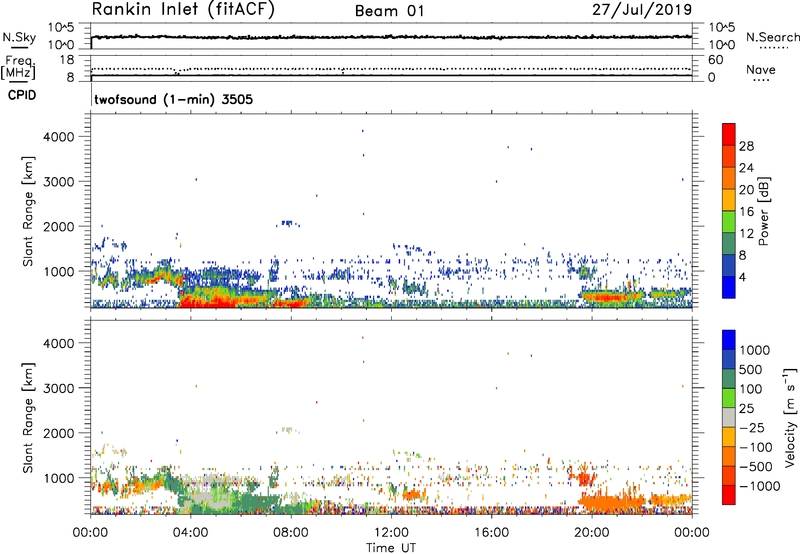Image resolution: width=800 pixels, height=554 pixels.
Task: Click the '60' Nave axis tick label
Action: [715, 60]
